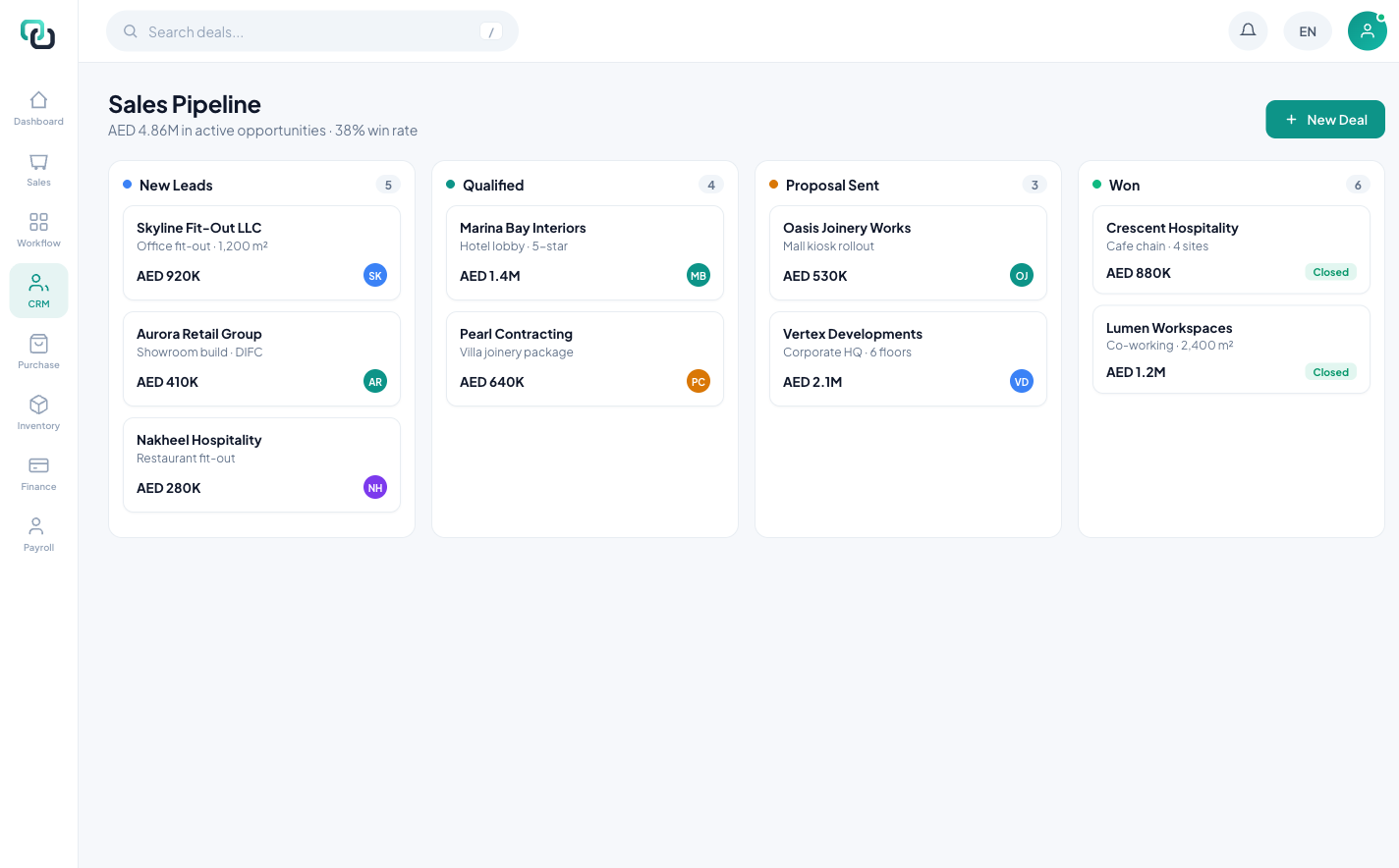The width and height of the screenshot is (1399, 868).
Task: Click the AED 920K amount
Action: pyautogui.click(x=168, y=276)
